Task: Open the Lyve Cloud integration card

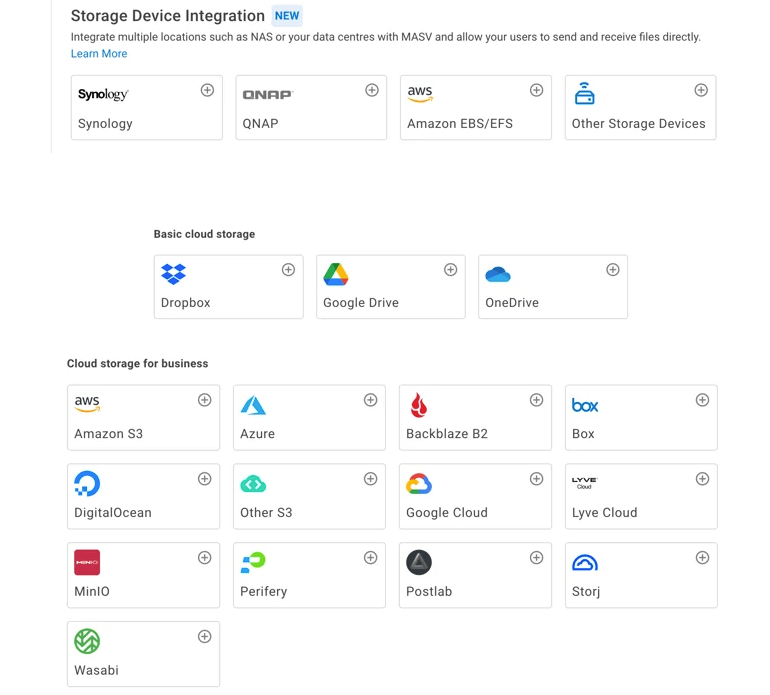Action: (x=640, y=497)
